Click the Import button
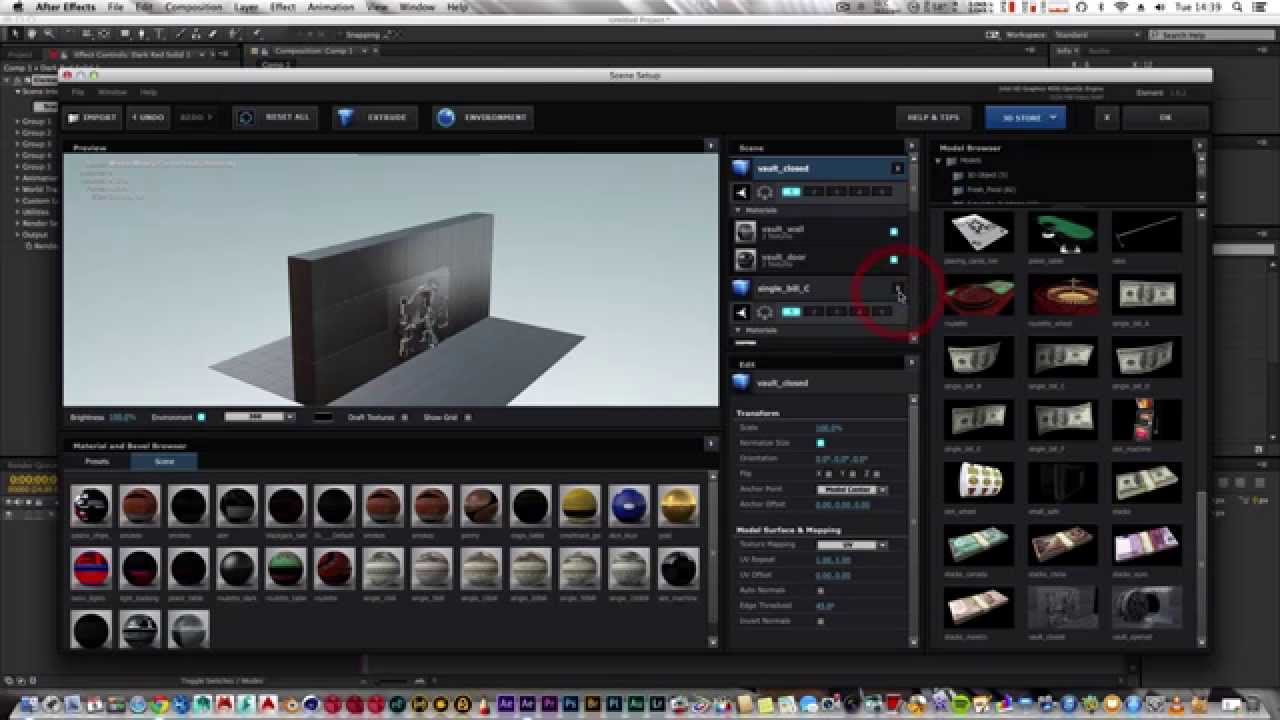This screenshot has height=720, width=1280. (92, 117)
